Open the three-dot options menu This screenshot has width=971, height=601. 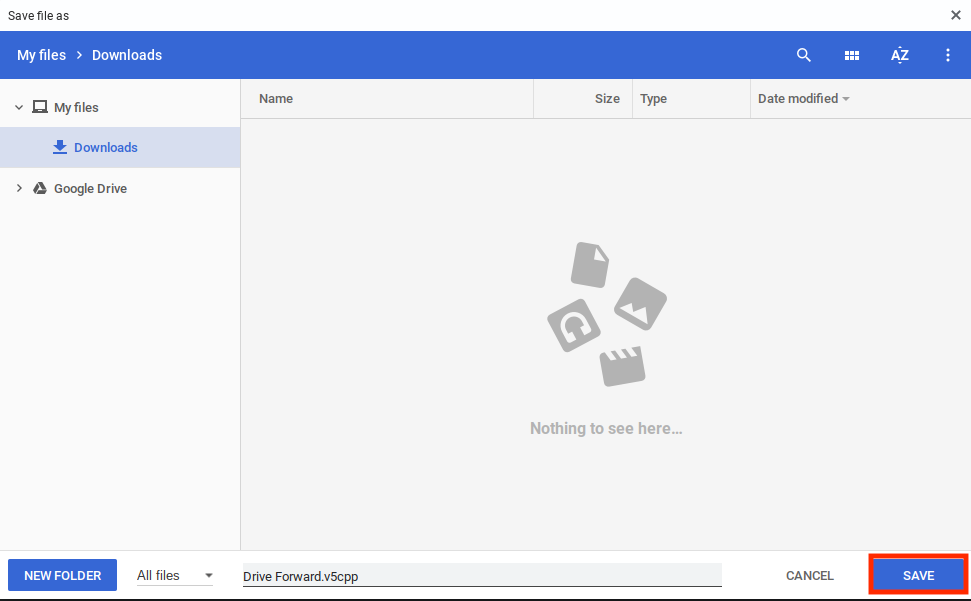947,55
